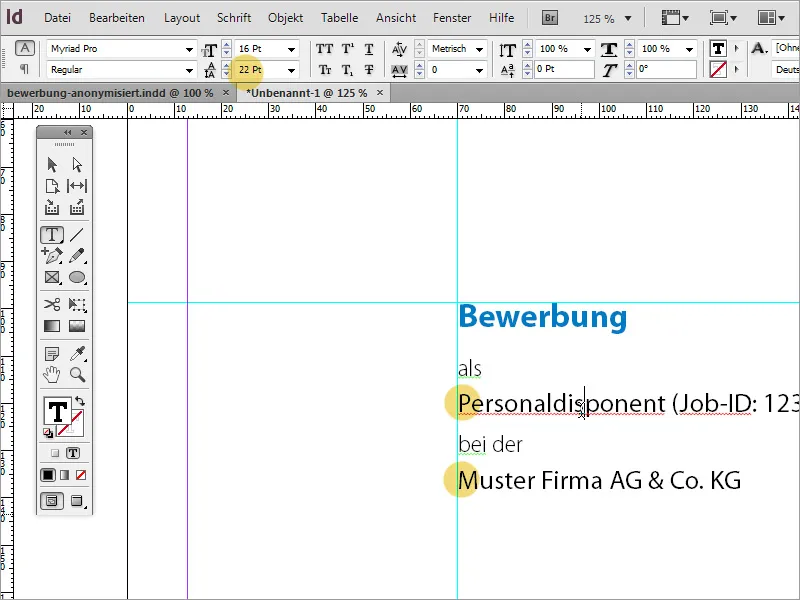
Task: Open the Layout menu
Action: [182, 18]
